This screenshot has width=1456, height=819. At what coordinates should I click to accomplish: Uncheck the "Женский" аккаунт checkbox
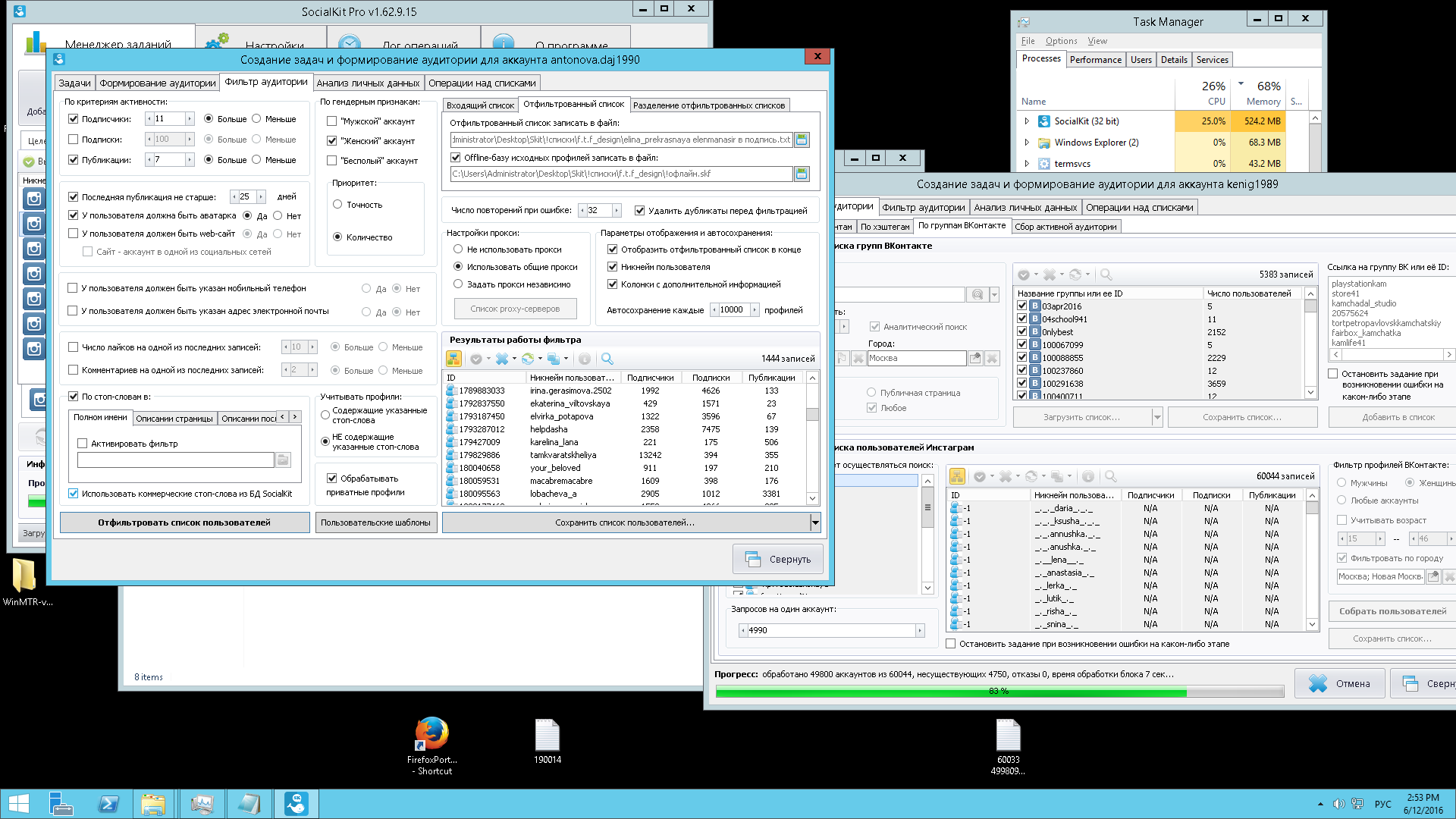coord(331,141)
